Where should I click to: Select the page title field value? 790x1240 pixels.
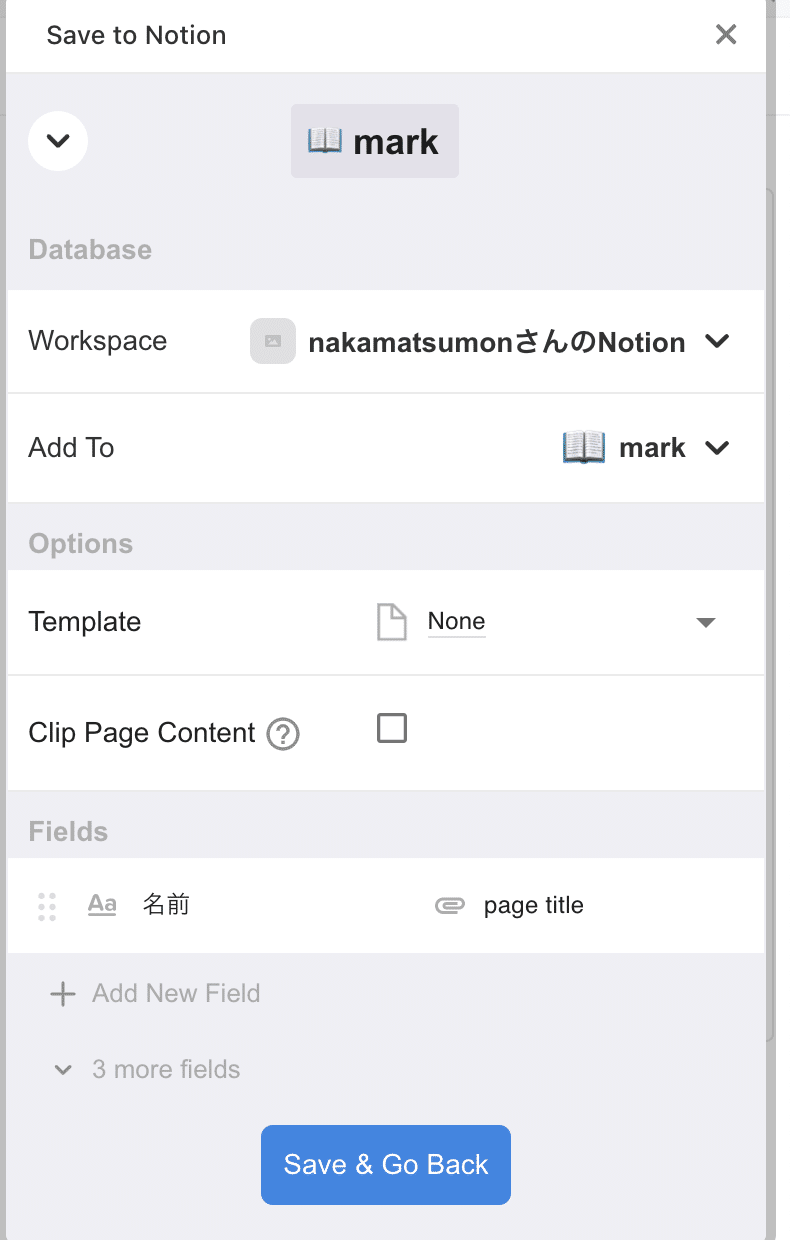534,906
